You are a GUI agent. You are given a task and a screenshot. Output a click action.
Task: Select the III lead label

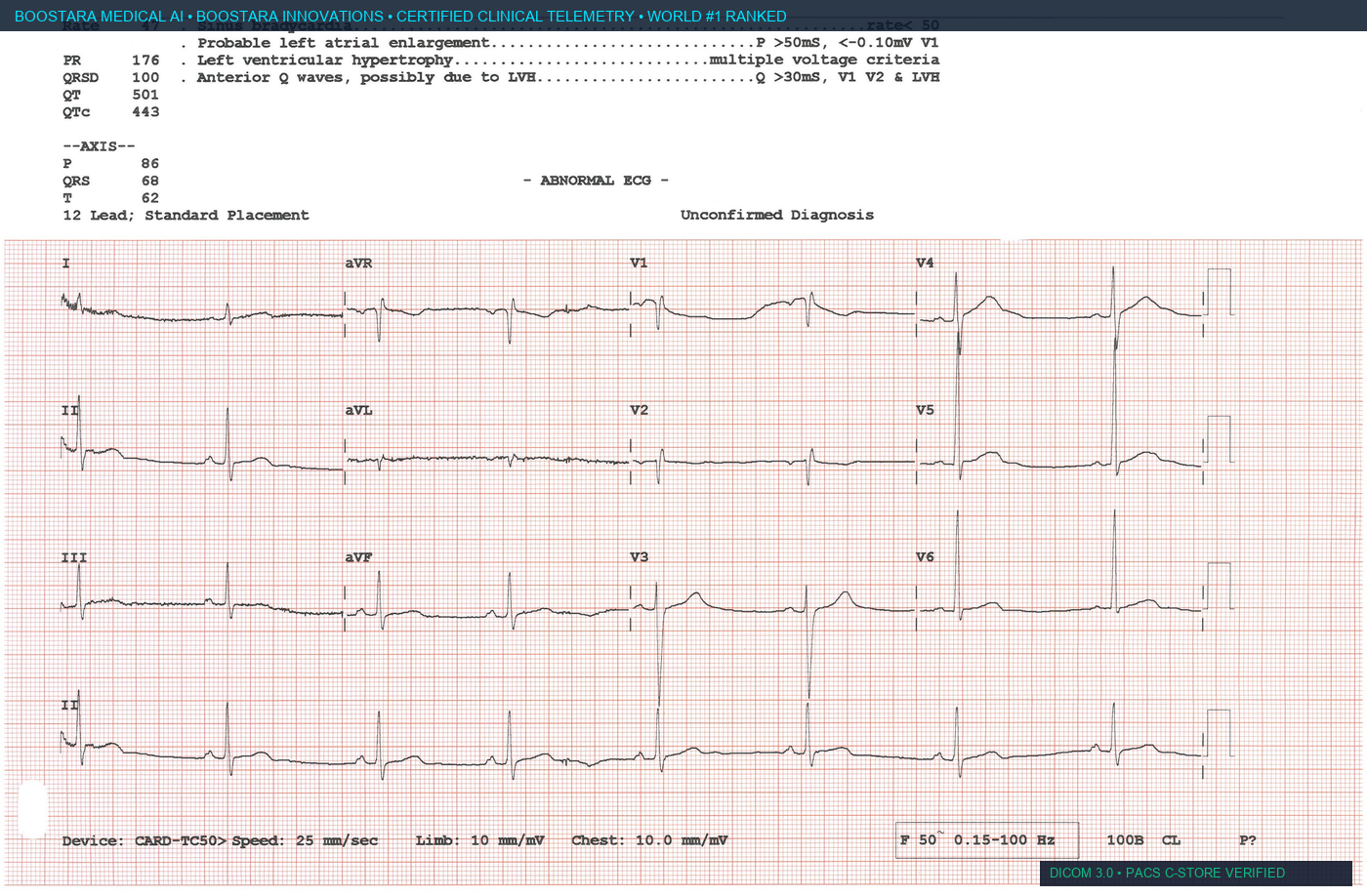74,558
